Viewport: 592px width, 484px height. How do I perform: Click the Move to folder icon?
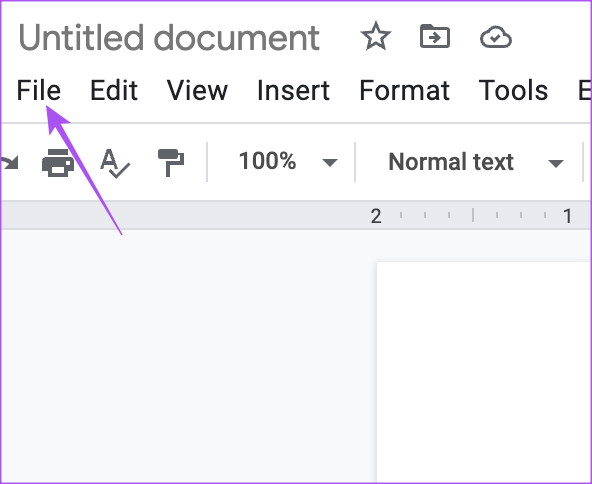[435, 36]
